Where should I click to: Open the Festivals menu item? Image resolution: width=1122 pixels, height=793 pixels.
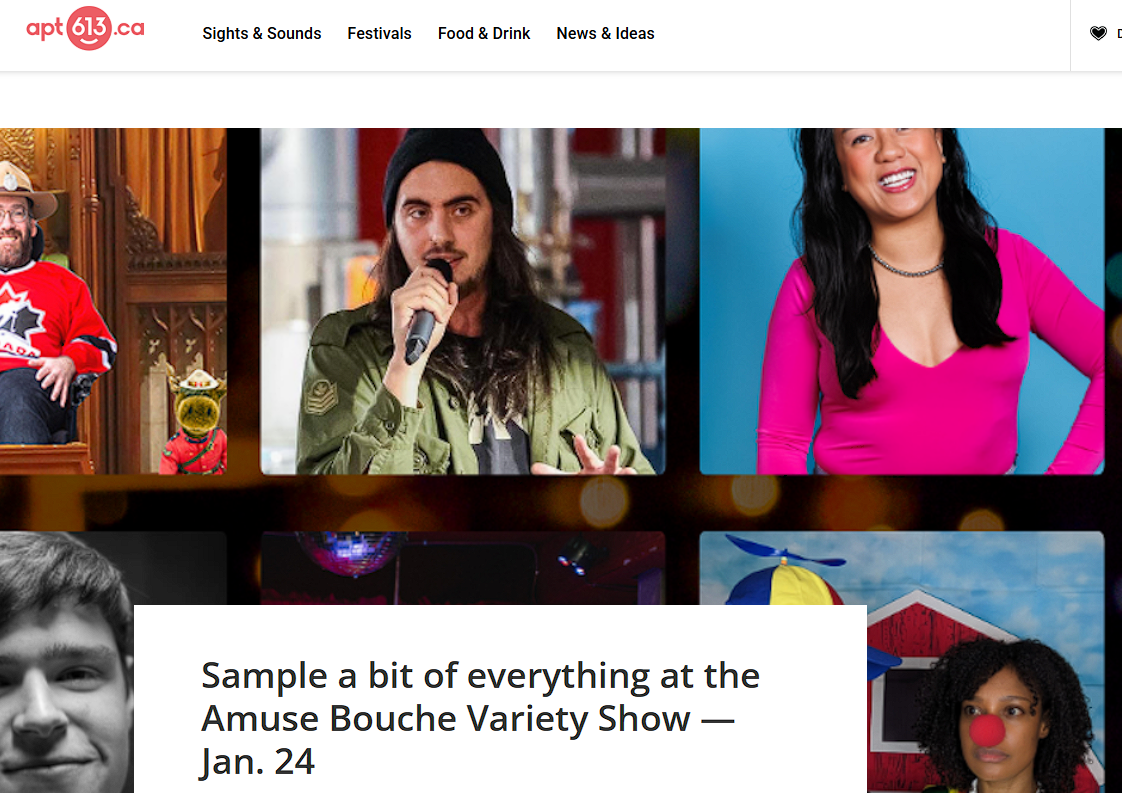point(379,34)
